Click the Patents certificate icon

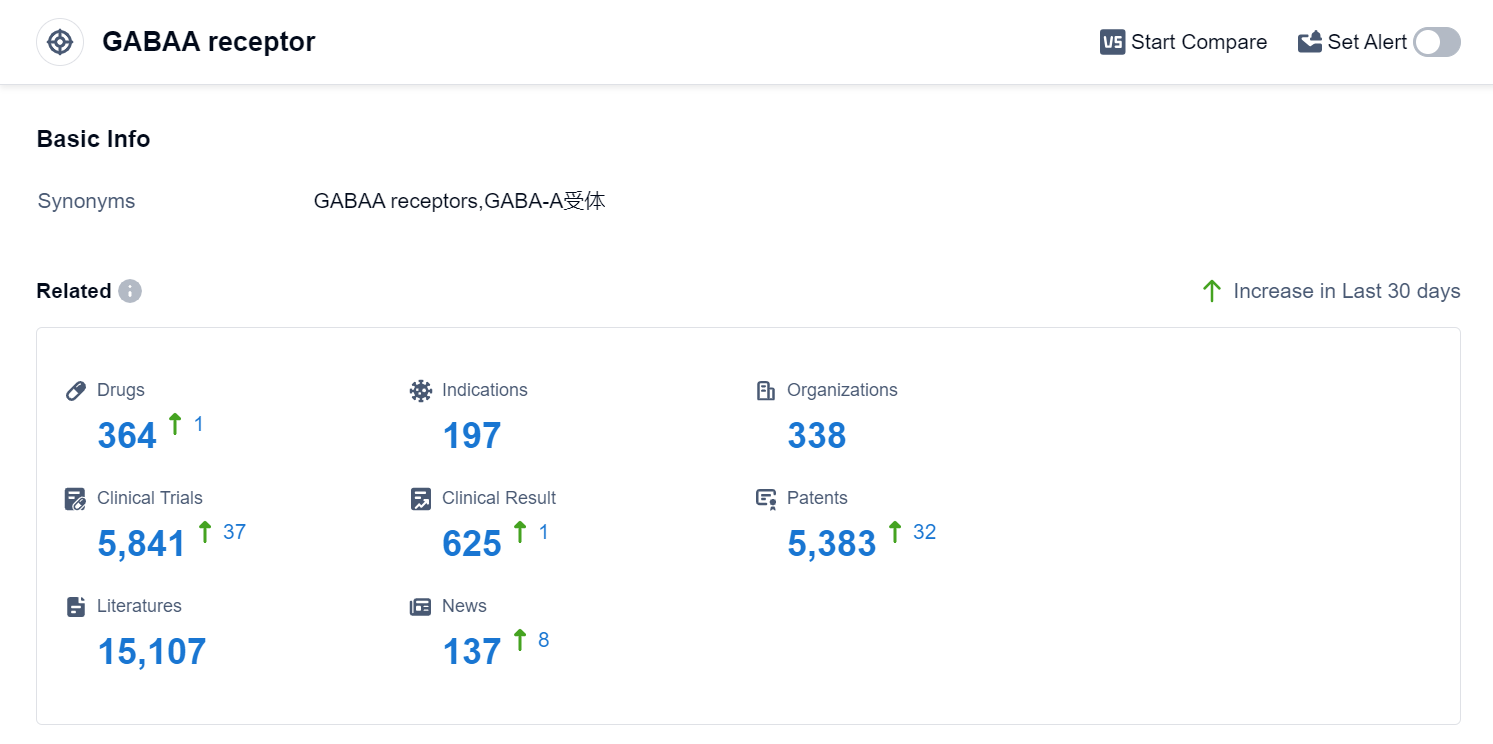766,499
